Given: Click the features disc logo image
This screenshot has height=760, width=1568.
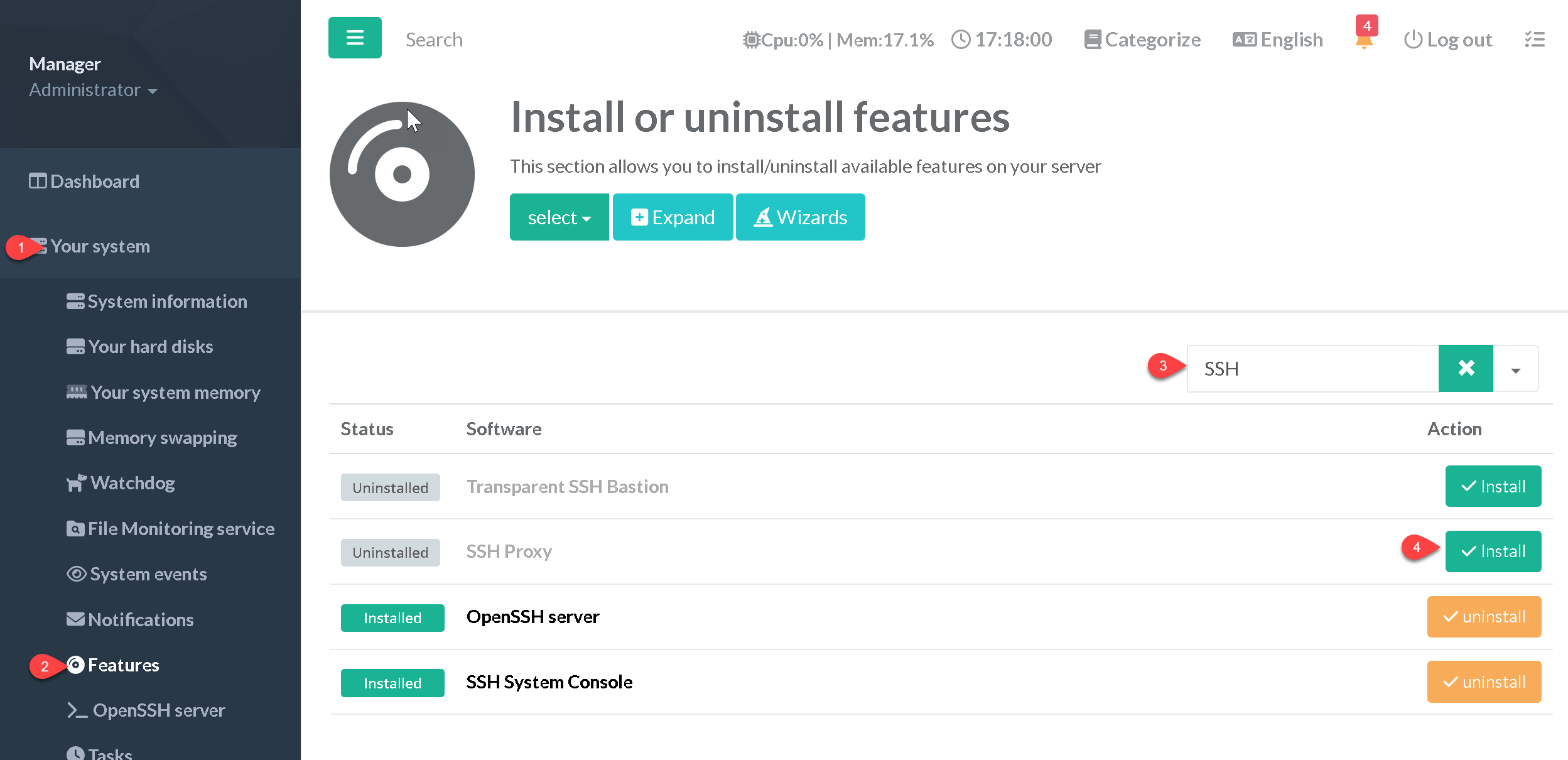Looking at the screenshot, I should (x=402, y=174).
